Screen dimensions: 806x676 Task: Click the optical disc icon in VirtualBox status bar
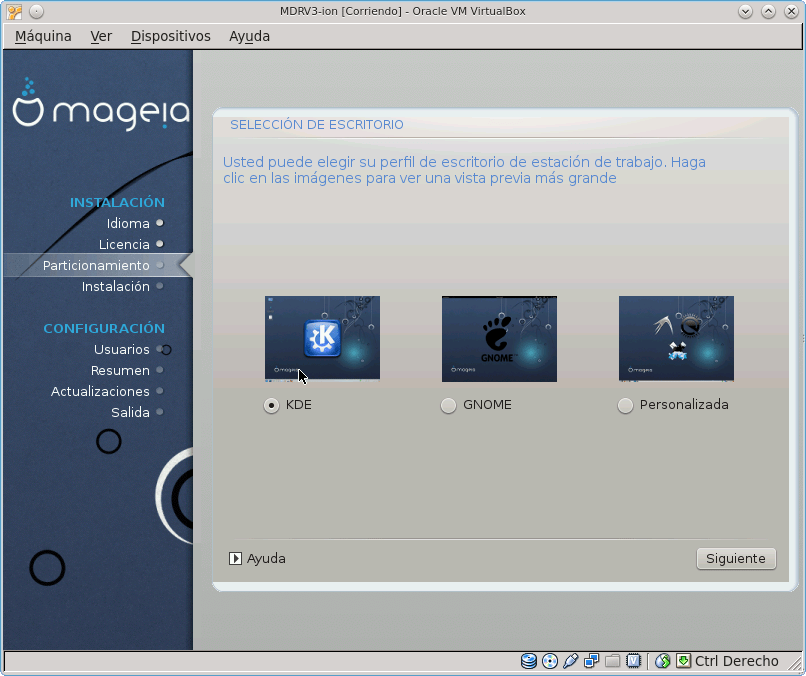551,661
